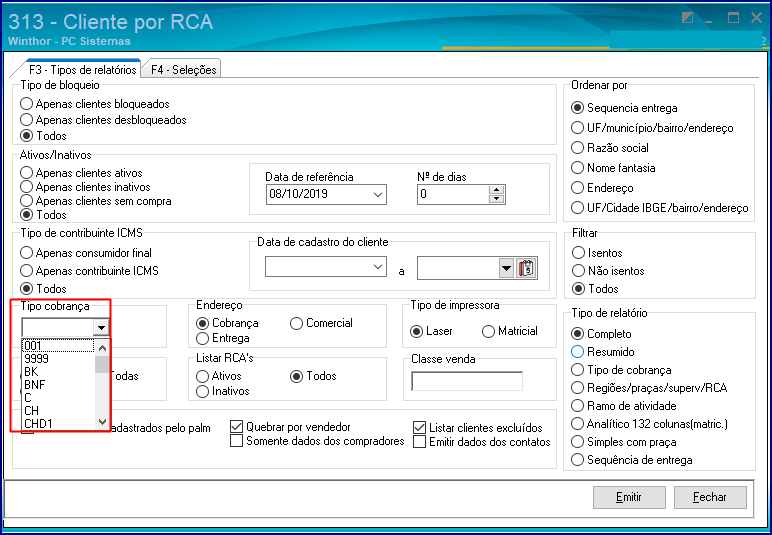Image resolution: width=772 pixels, height=535 pixels.
Task: Toggle Emitir dados dos contatos checkbox
Action: (419, 441)
